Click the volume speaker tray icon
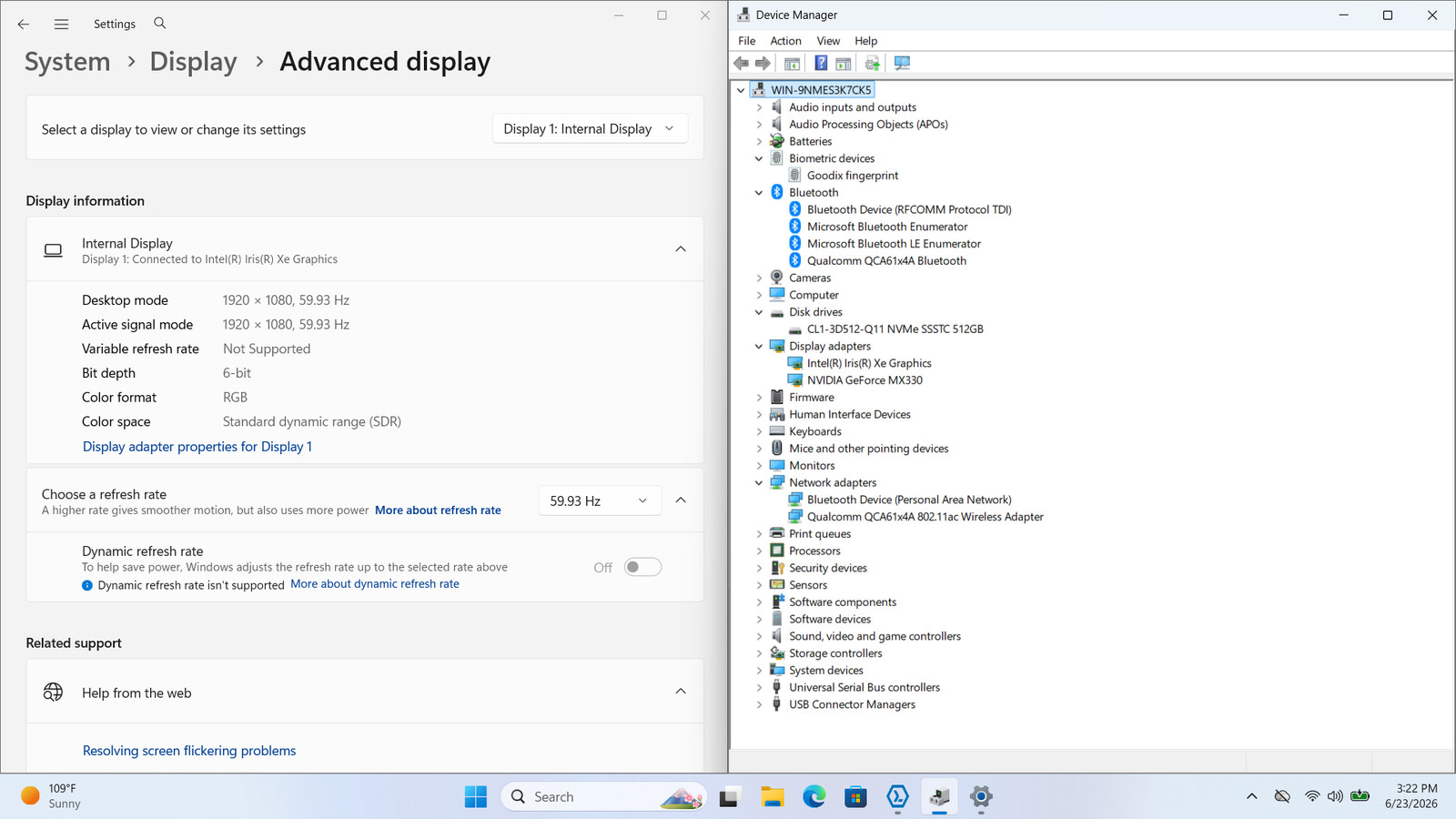1456x819 pixels. tap(1335, 796)
